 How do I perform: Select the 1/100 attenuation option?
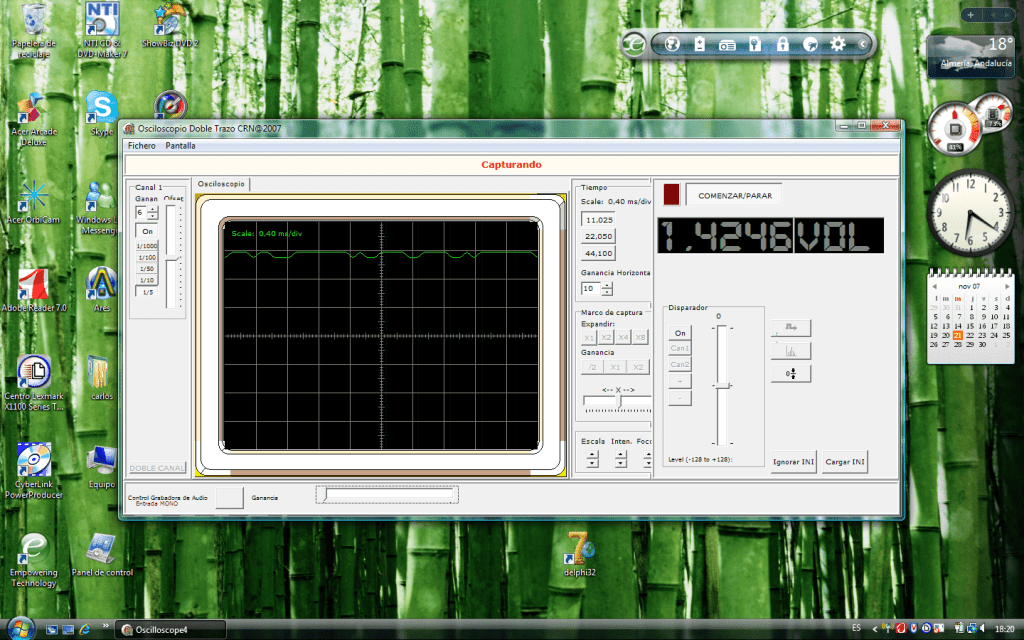coord(146,257)
